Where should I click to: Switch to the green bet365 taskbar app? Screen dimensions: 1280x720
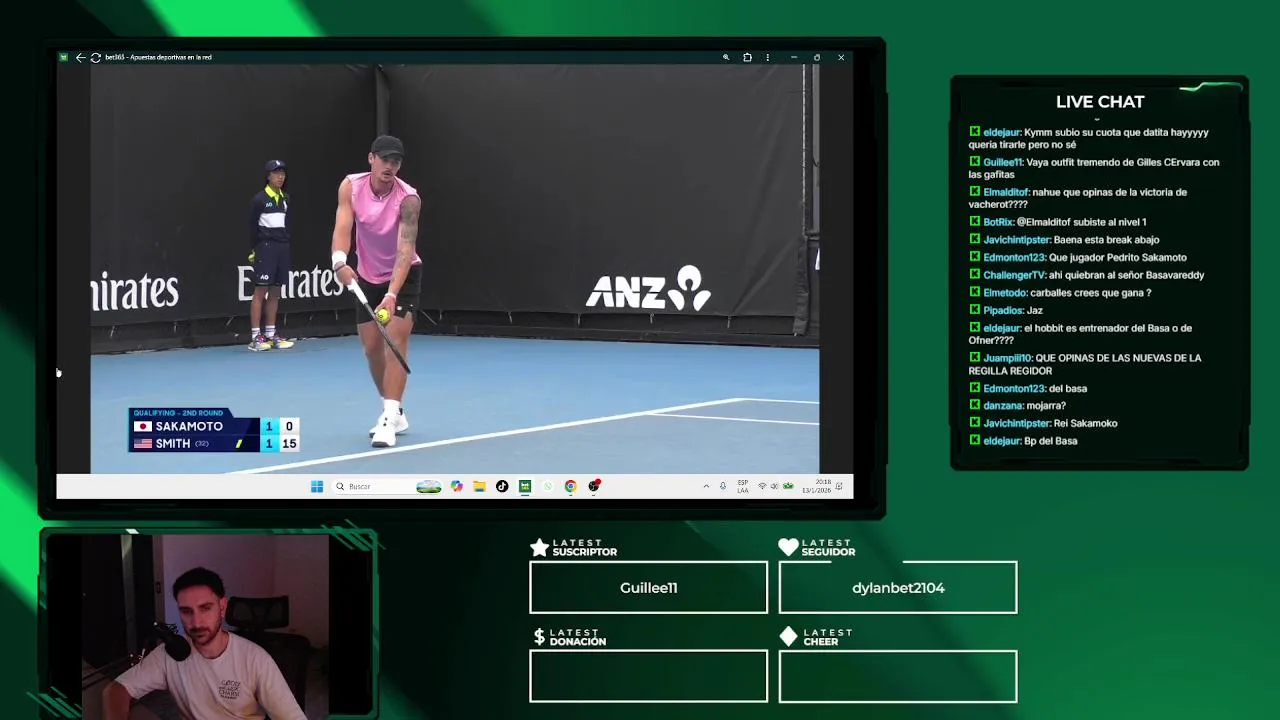(525, 486)
